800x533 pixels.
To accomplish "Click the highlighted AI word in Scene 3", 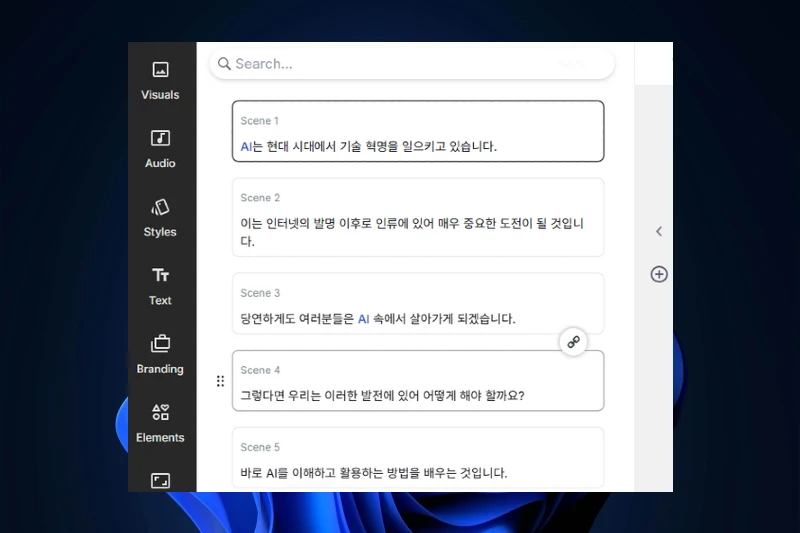I will (x=363, y=319).
